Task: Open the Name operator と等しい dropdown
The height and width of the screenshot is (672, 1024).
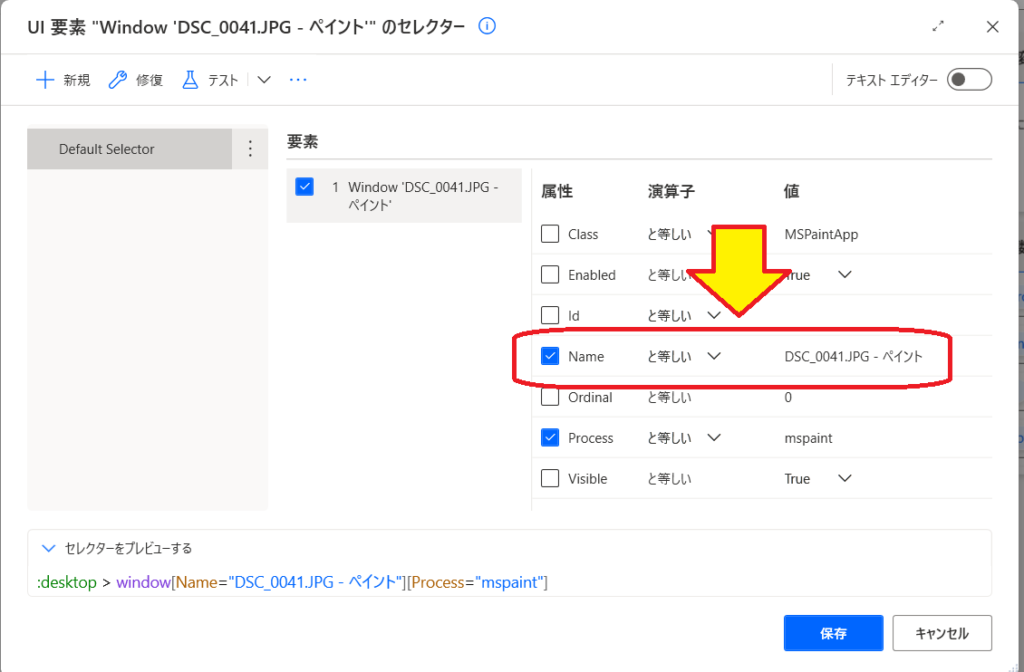Action: (714, 356)
